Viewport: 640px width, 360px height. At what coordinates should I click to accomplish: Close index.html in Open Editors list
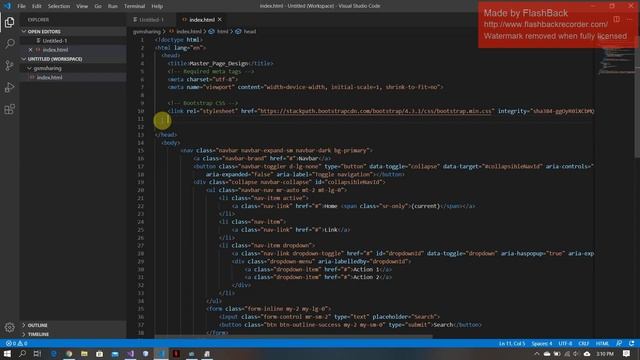(x=30, y=50)
